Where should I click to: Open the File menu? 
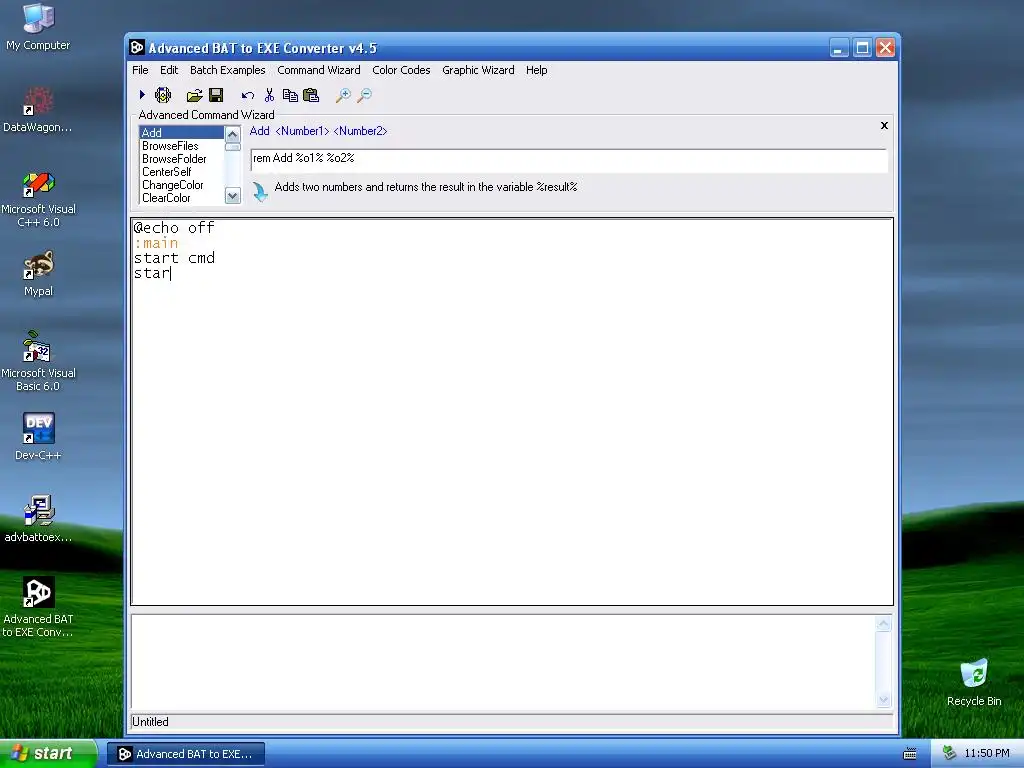coord(140,70)
